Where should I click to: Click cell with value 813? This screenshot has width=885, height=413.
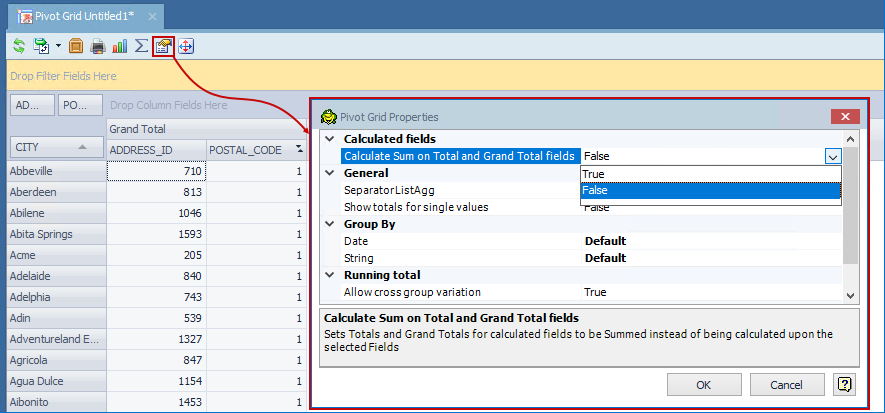pos(156,192)
